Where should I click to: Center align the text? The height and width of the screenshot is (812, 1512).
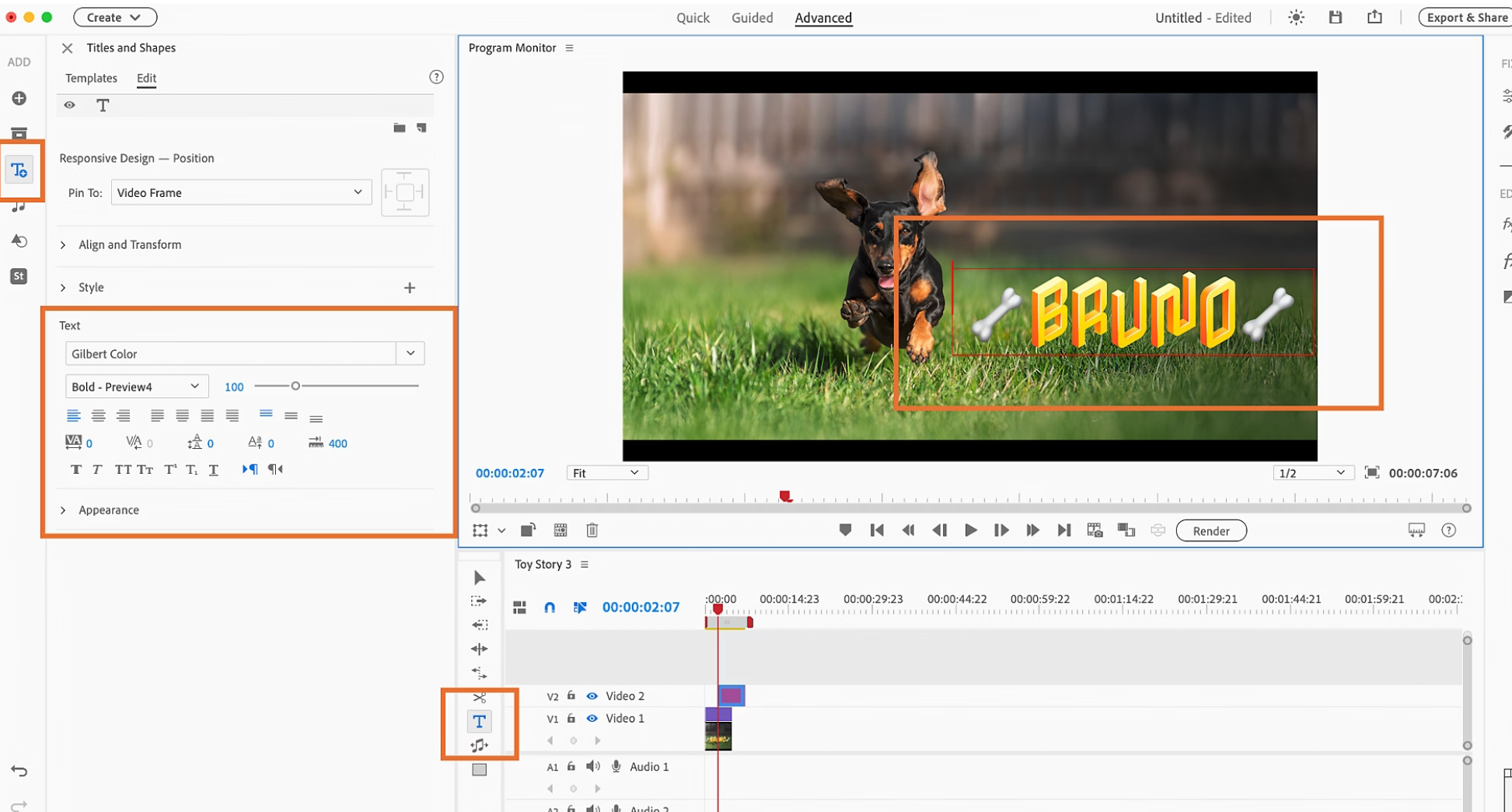[98, 416]
